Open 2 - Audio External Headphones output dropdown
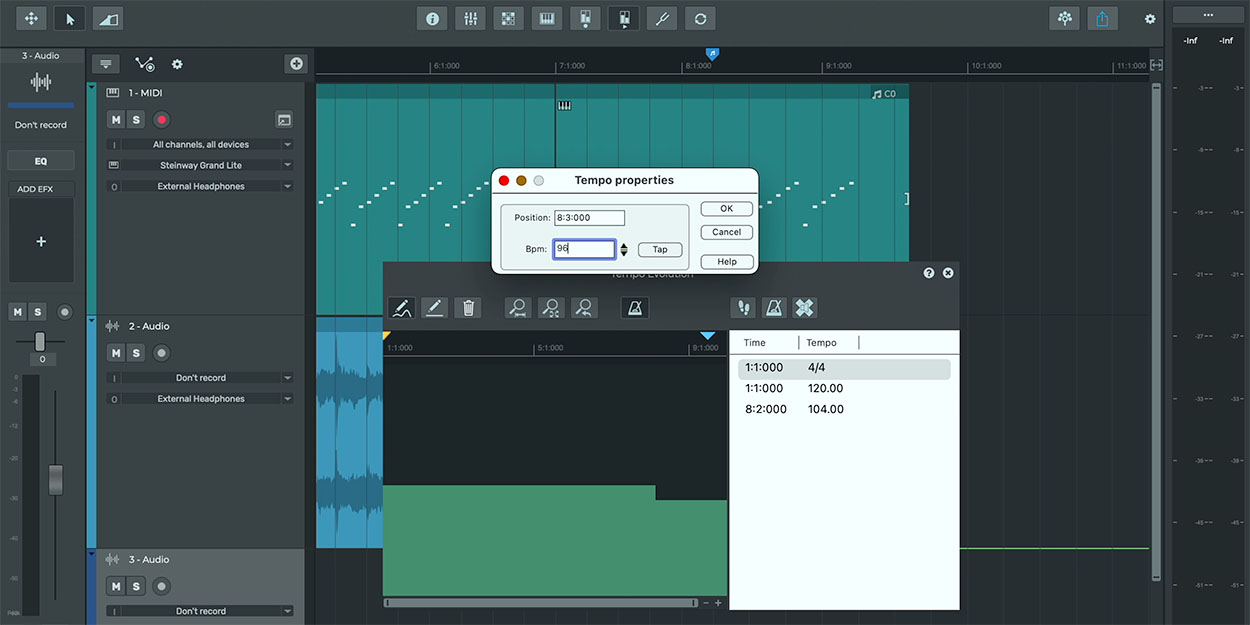Viewport: 1250px width, 625px height. [x=200, y=399]
